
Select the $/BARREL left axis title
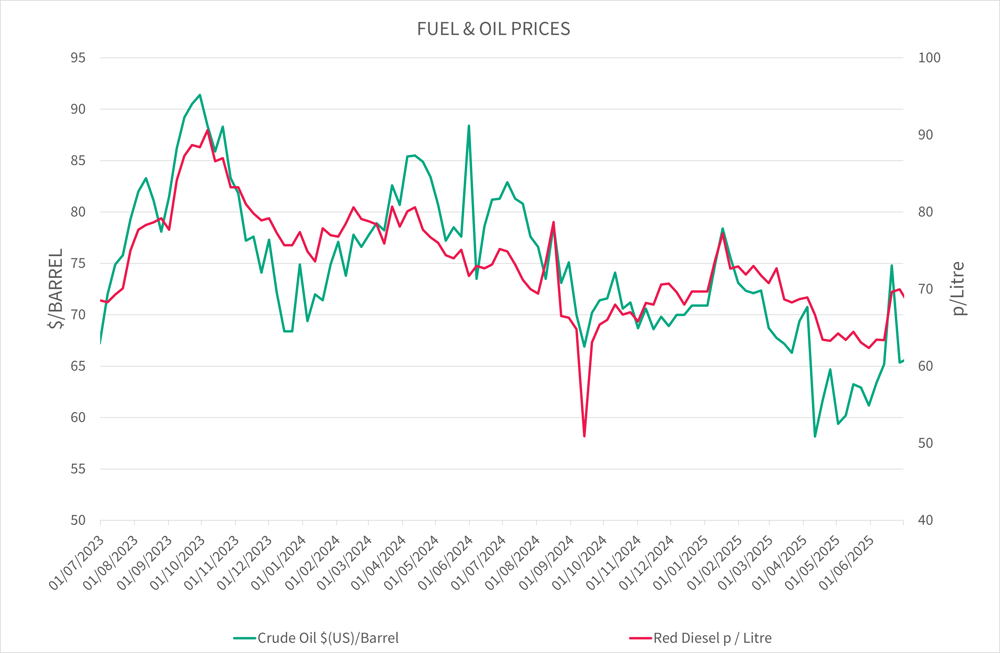(54, 288)
